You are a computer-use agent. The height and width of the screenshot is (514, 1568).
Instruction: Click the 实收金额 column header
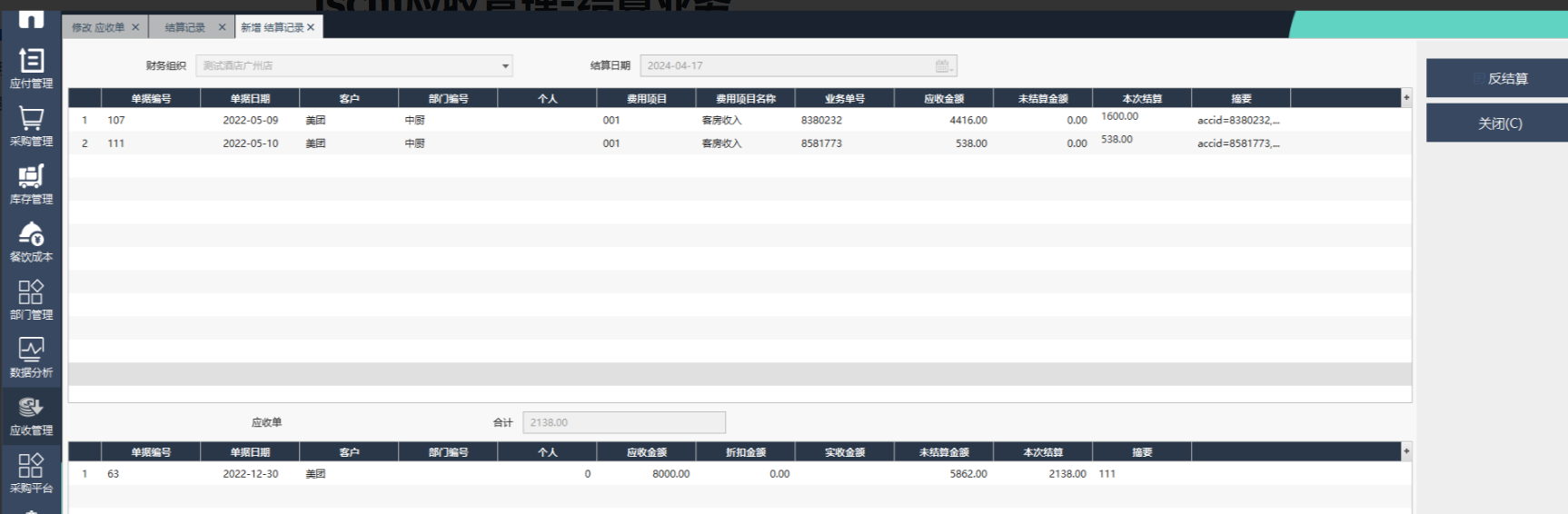(x=845, y=451)
